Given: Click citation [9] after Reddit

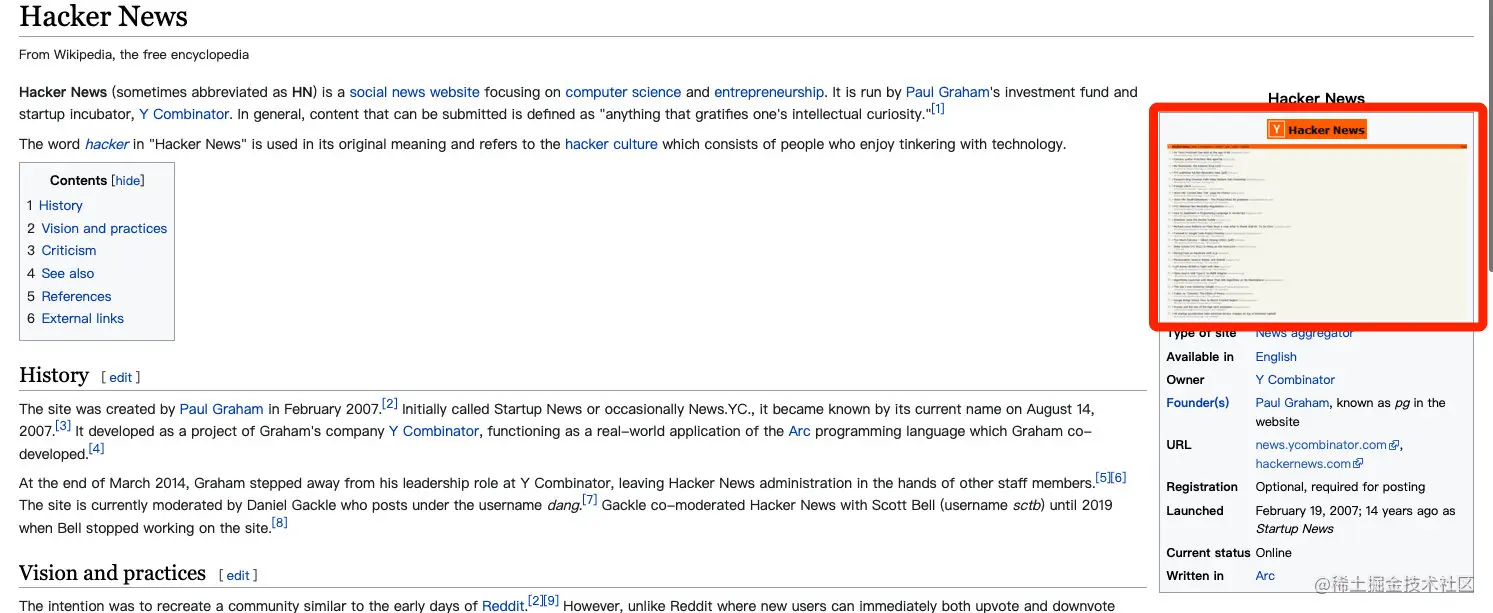Looking at the screenshot, I should pyautogui.click(x=551, y=601).
